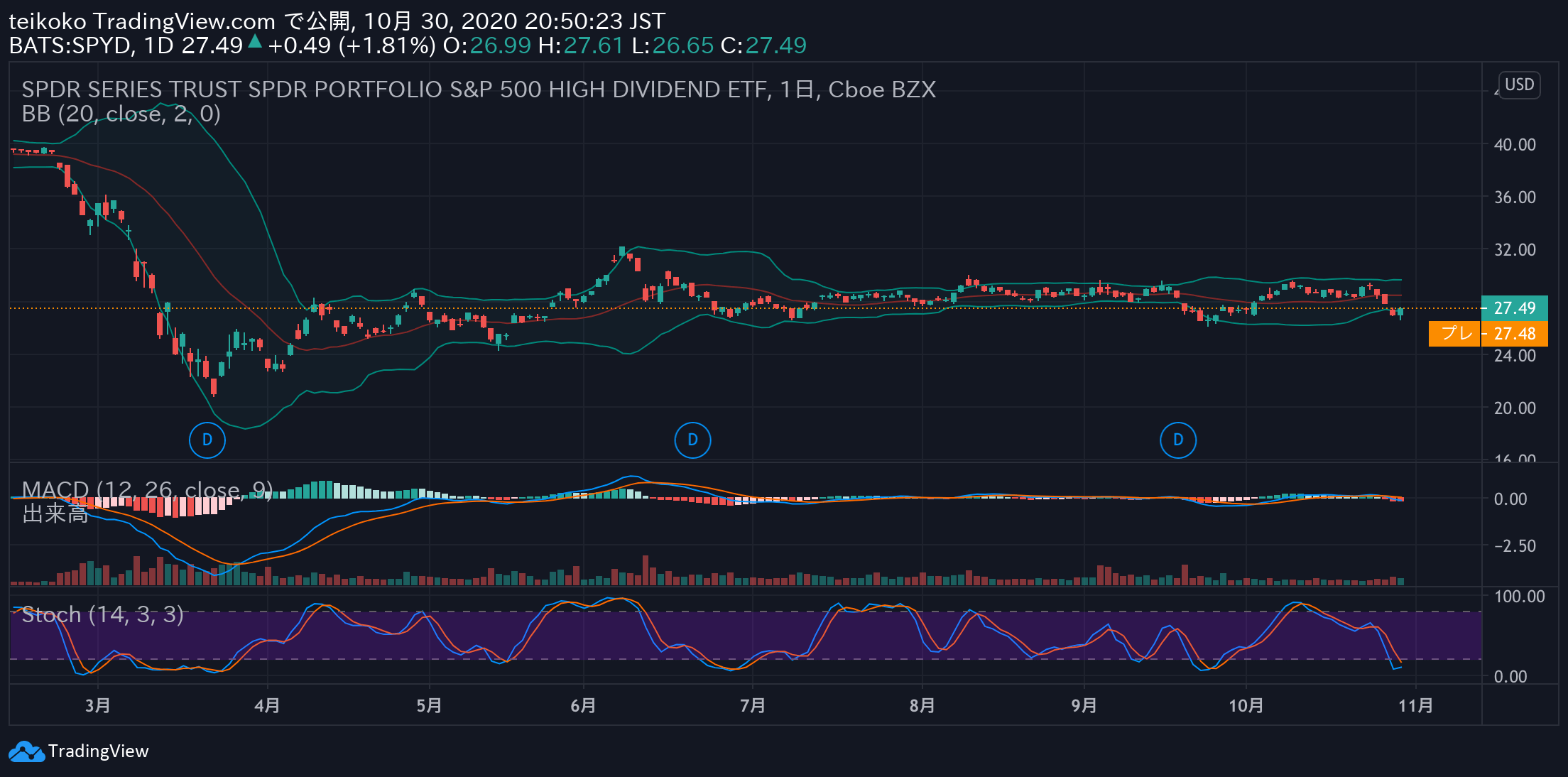
Task: Click the 3月 time axis label
Action: [98, 705]
